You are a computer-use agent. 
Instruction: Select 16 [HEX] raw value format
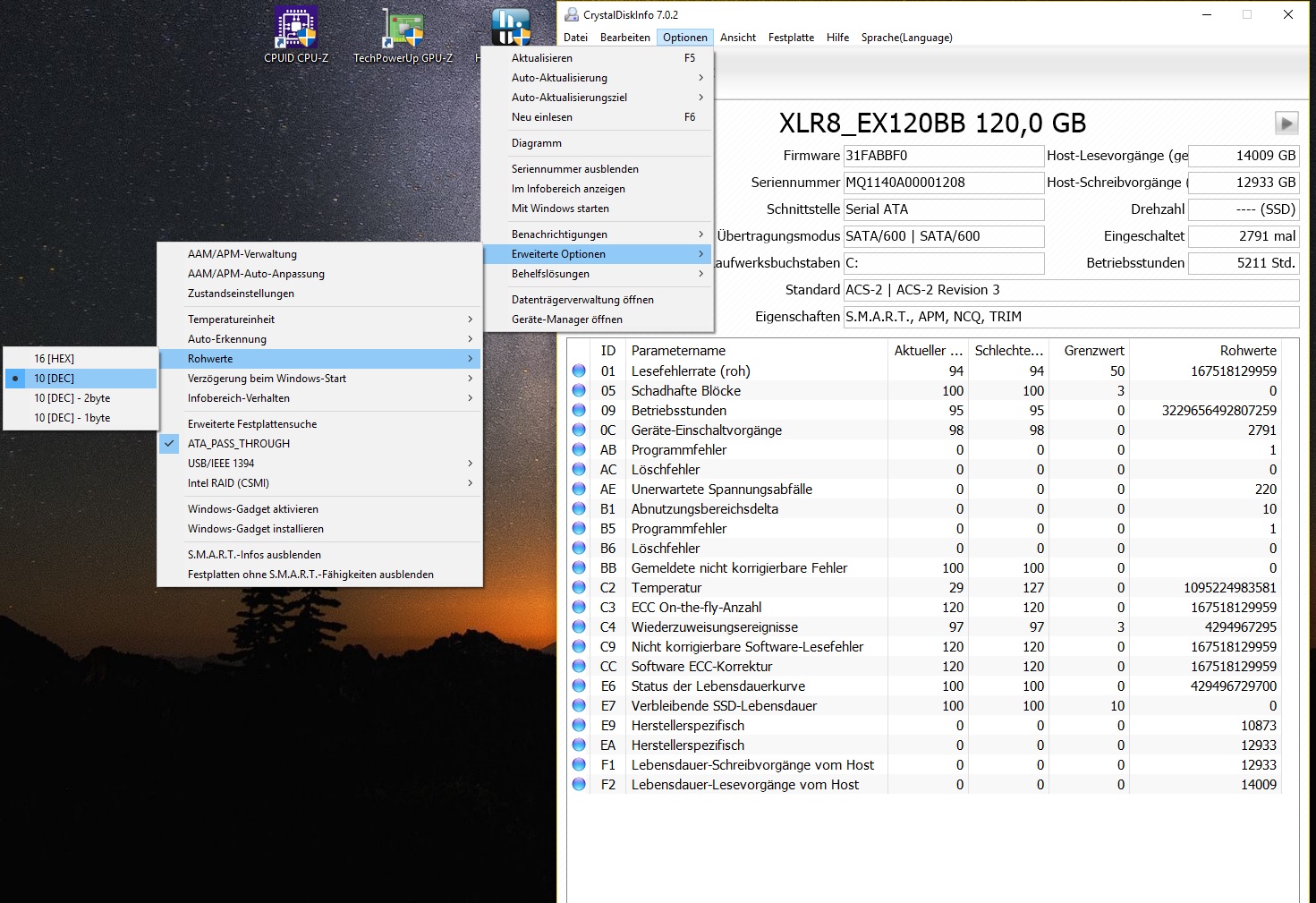[x=81, y=359]
